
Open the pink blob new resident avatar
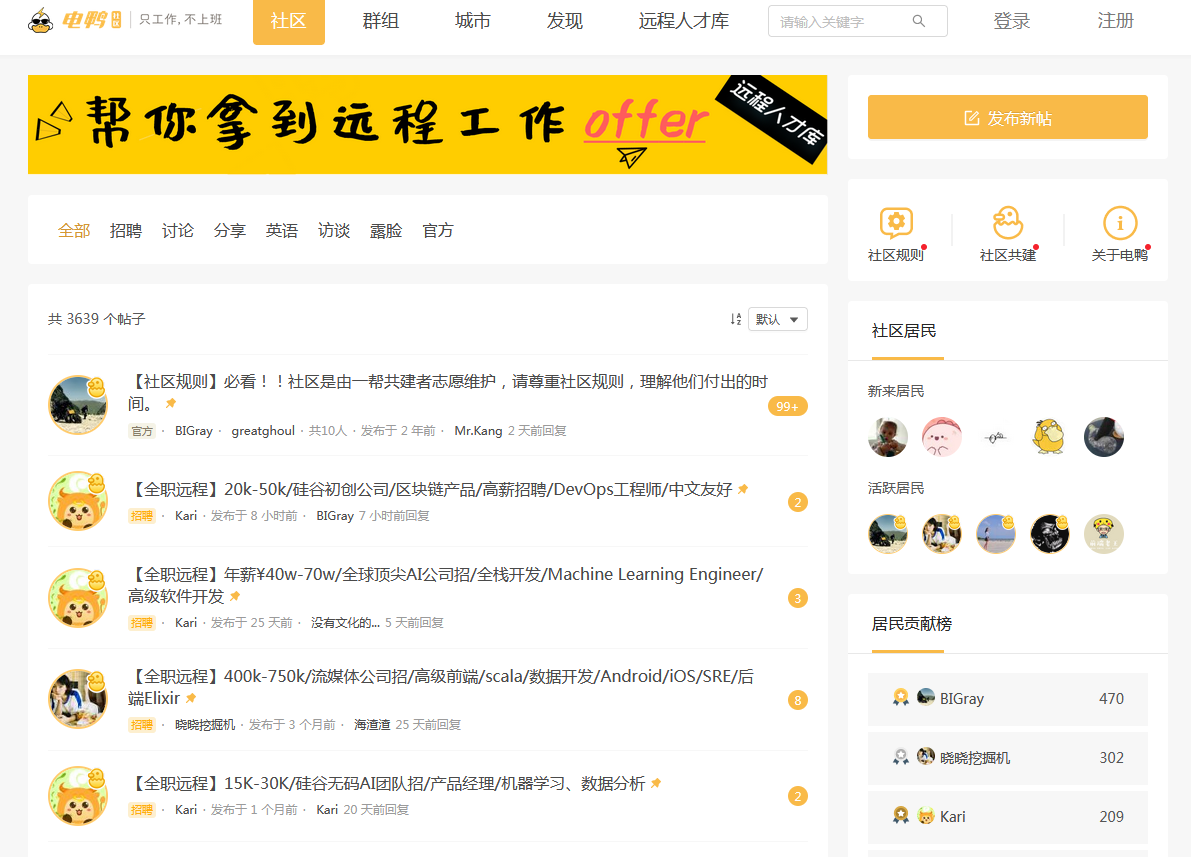click(942, 437)
